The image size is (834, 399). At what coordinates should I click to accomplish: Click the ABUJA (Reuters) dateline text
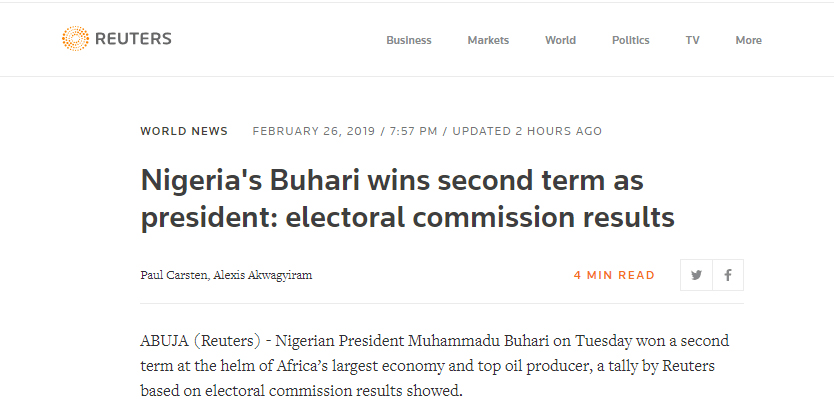pos(201,341)
